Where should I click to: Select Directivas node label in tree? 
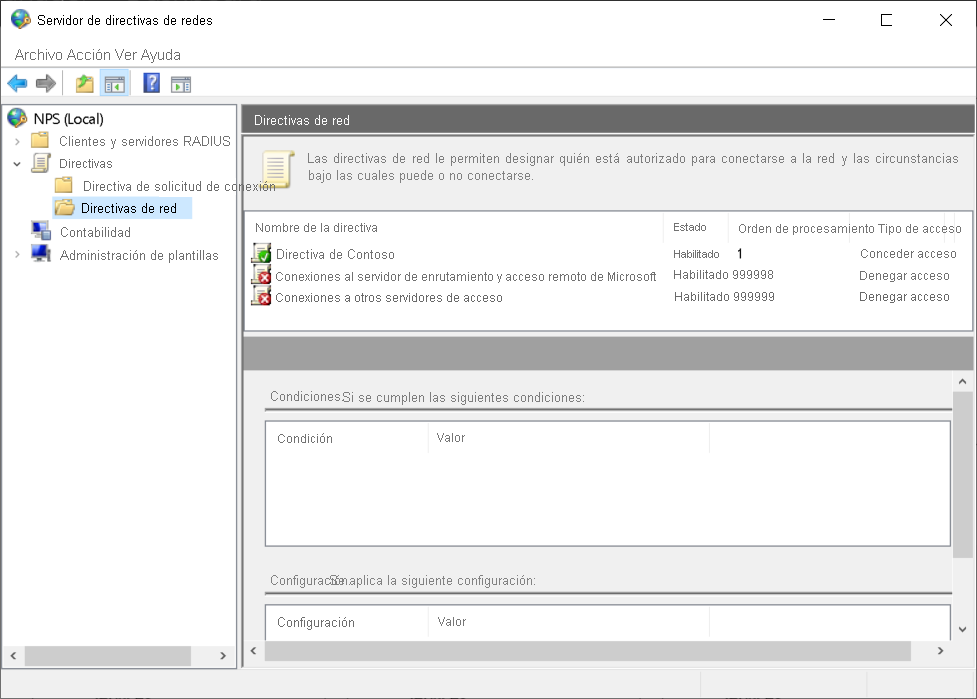tap(86, 164)
